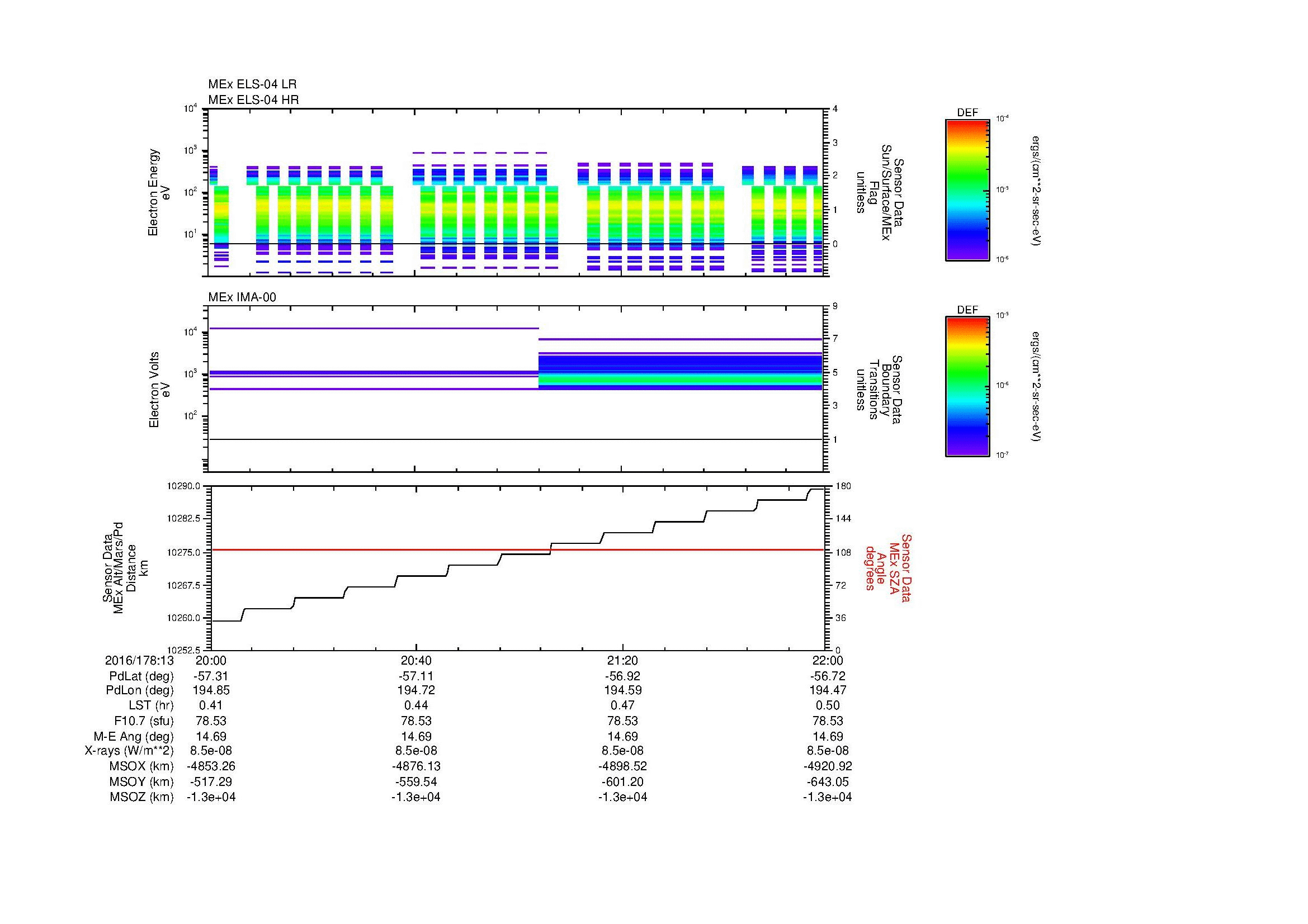The width and height of the screenshot is (1308, 924).
Task: Select the 'MEx ELS-04 HR' panel title
Action: (x=253, y=99)
